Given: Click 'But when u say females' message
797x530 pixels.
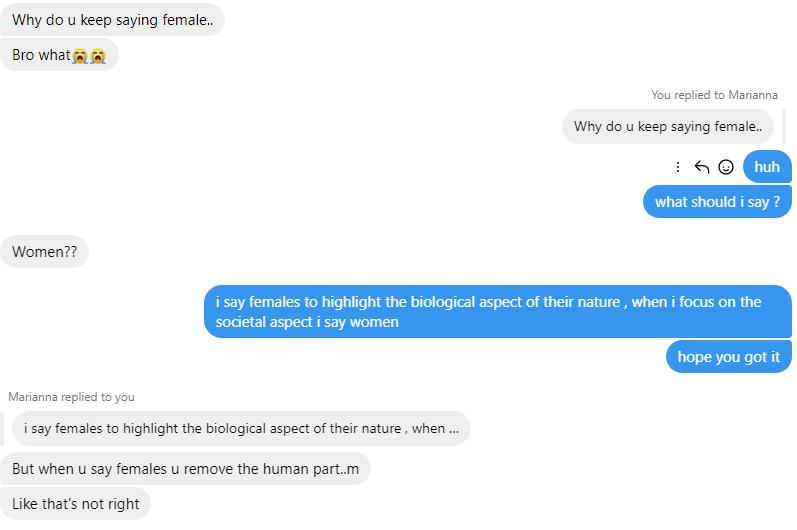Looking at the screenshot, I should (x=185, y=468).
